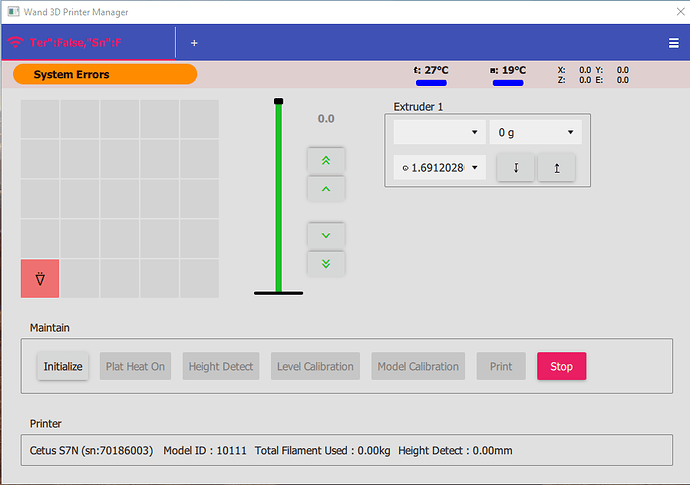Click the top-right platform grid cell
690x485 pixels.
(199, 119)
